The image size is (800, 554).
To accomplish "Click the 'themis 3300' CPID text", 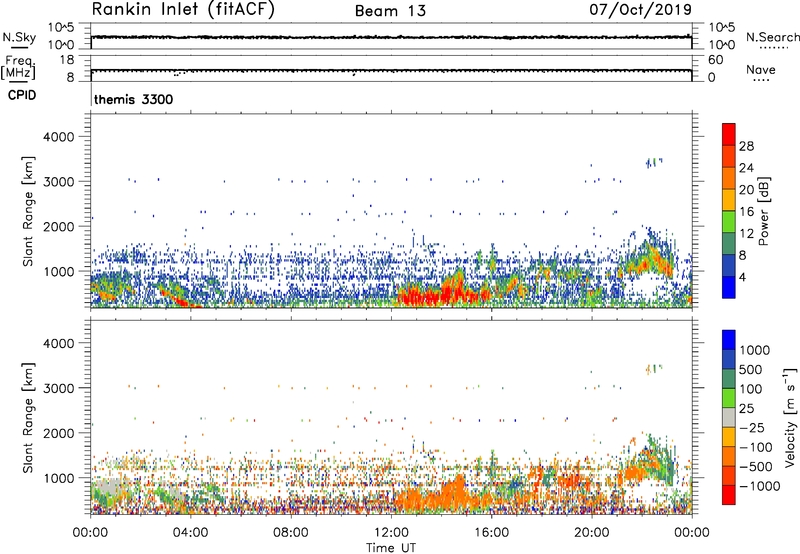I will (134, 99).
